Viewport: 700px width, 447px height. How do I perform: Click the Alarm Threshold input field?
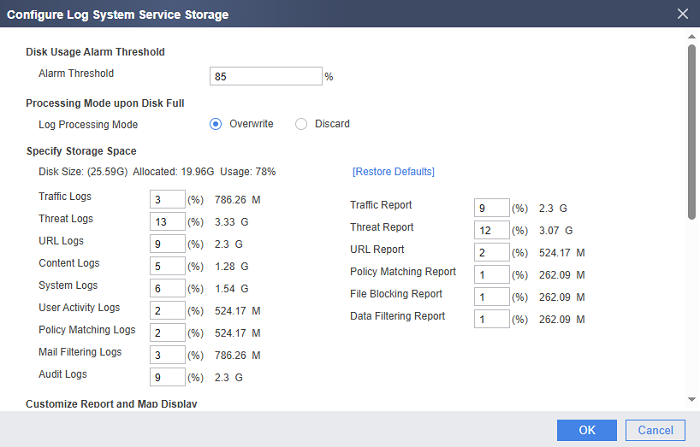[265, 76]
